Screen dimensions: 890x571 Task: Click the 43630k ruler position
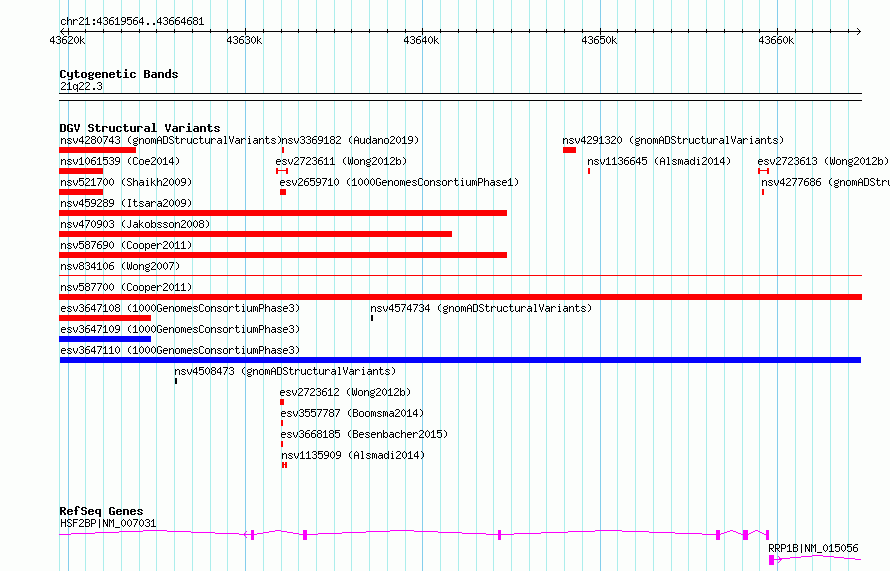pos(245,40)
